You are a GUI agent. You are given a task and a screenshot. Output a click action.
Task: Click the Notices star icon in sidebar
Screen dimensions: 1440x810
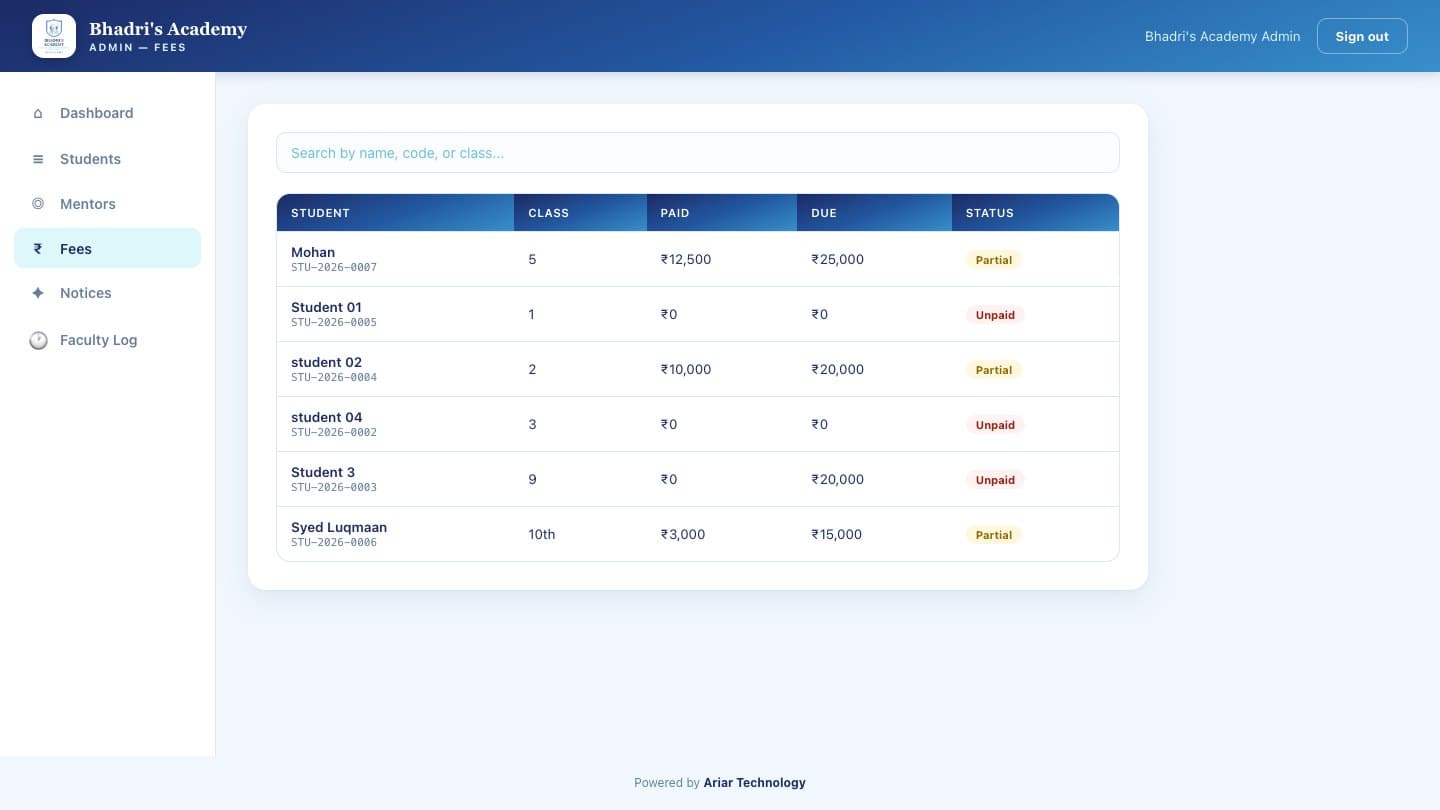pos(38,293)
